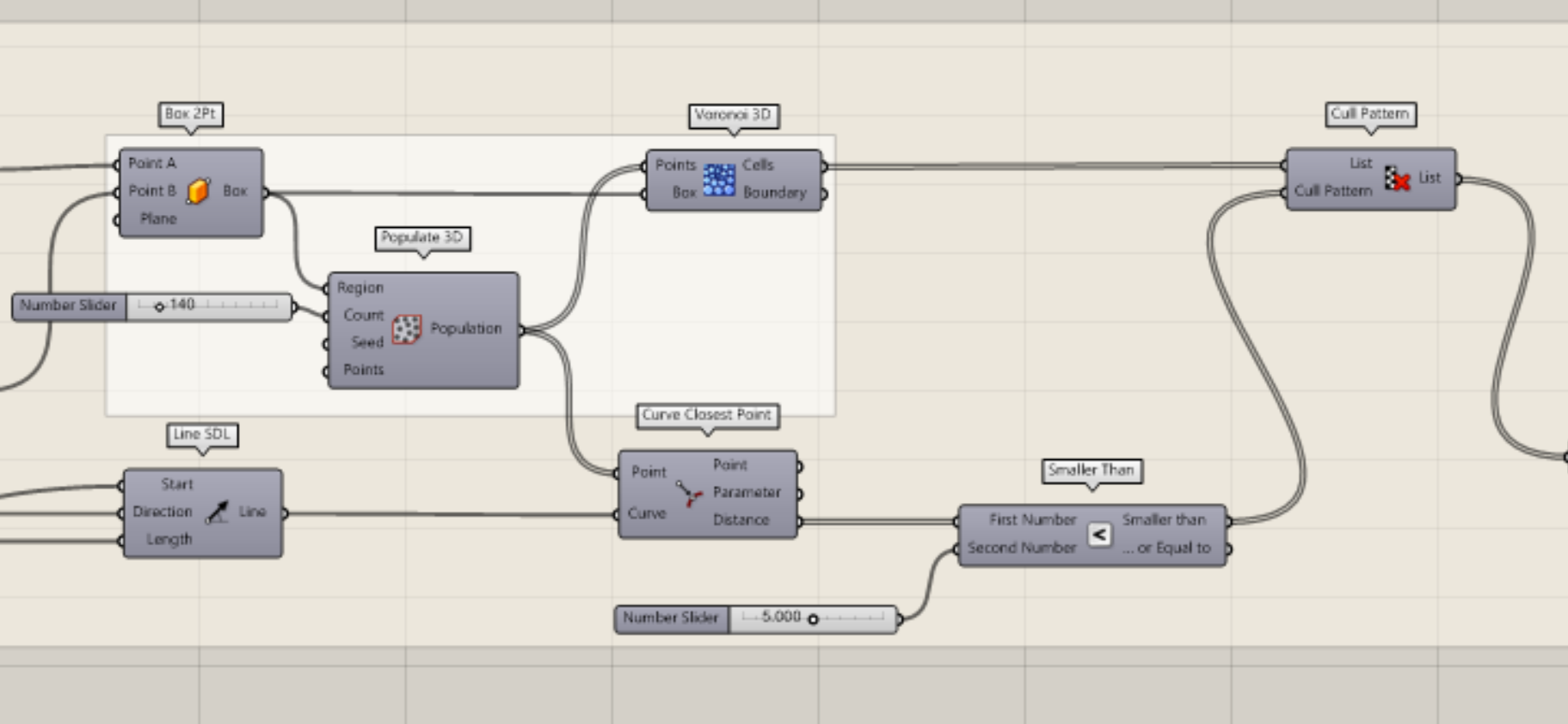The width and height of the screenshot is (1568, 724).
Task: Click the orange box icon on Box 2Pt
Action: click(x=199, y=191)
